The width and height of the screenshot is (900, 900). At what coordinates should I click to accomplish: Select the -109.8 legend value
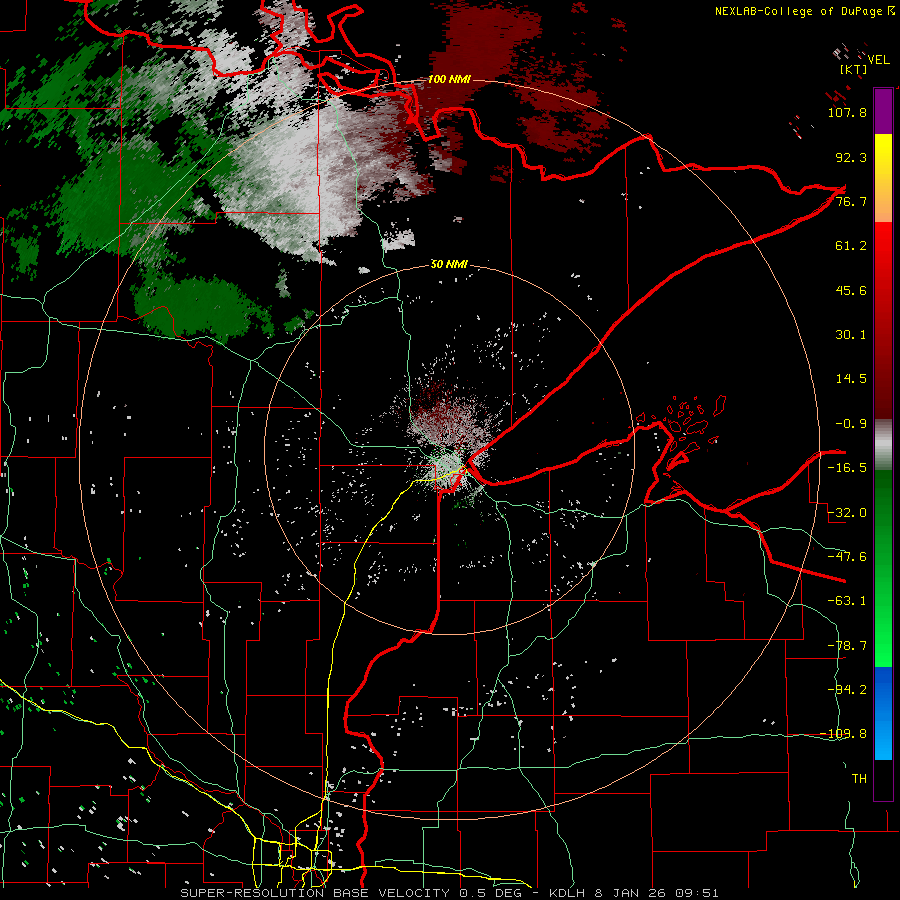(844, 734)
